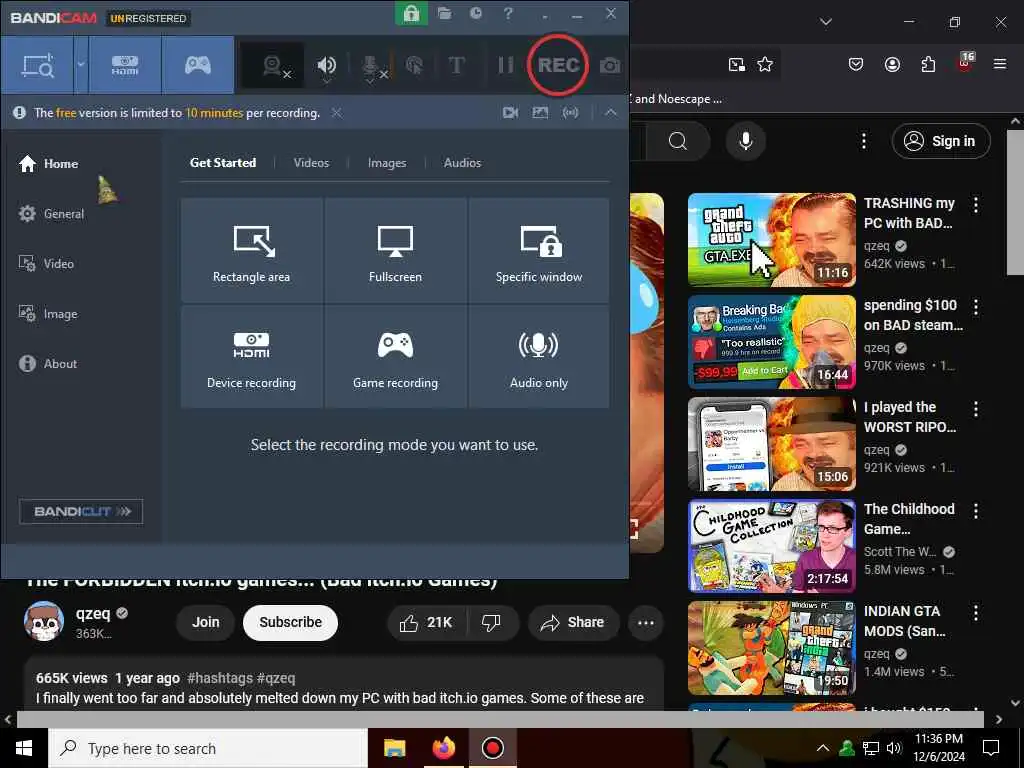The width and height of the screenshot is (1024, 768).
Task: Open more actions ellipsis beside Share
Action: pyautogui.click(x=646, y=623)
